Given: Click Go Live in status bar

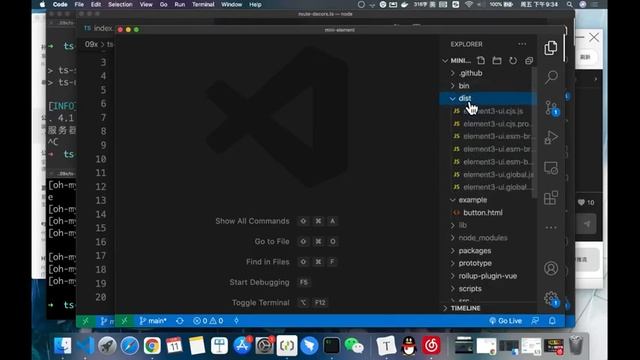Looking at the screenshot, I should point(505,321).
